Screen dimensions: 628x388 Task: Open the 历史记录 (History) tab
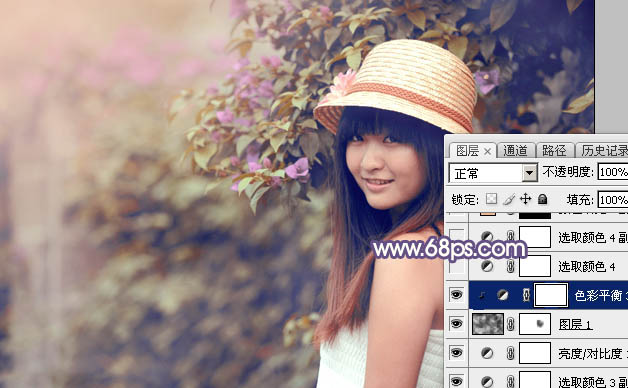point(604,151)
